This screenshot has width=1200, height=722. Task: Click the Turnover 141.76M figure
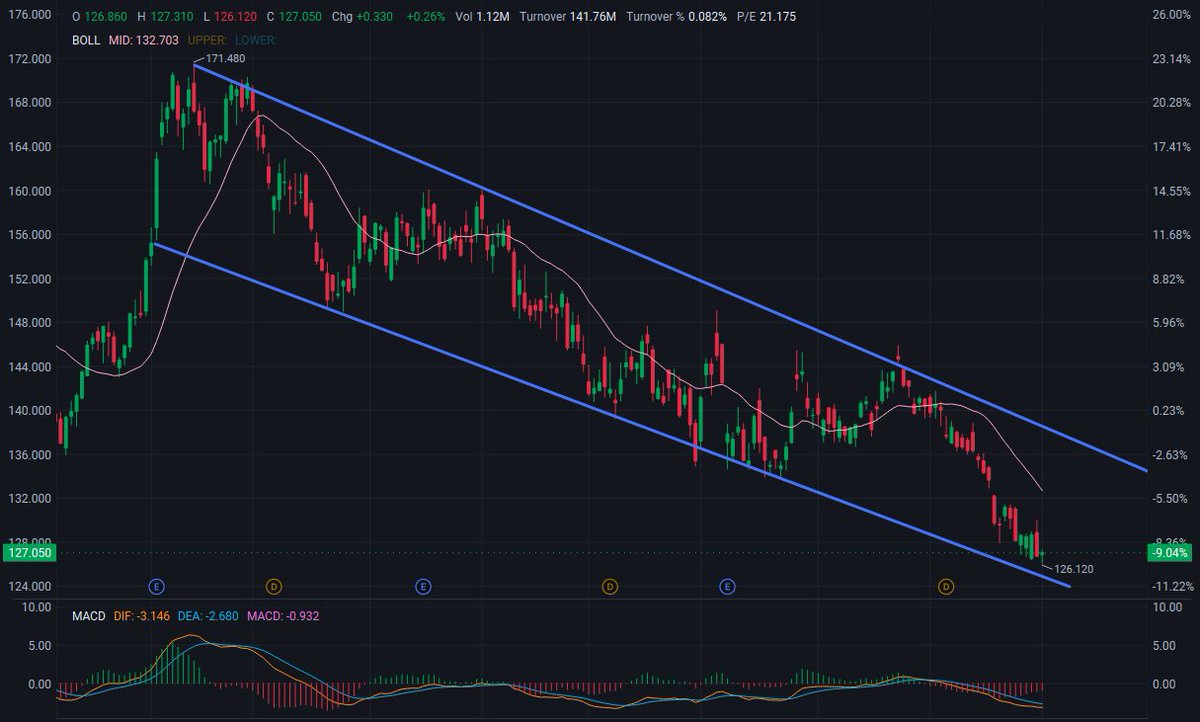[x=568, y=17]
